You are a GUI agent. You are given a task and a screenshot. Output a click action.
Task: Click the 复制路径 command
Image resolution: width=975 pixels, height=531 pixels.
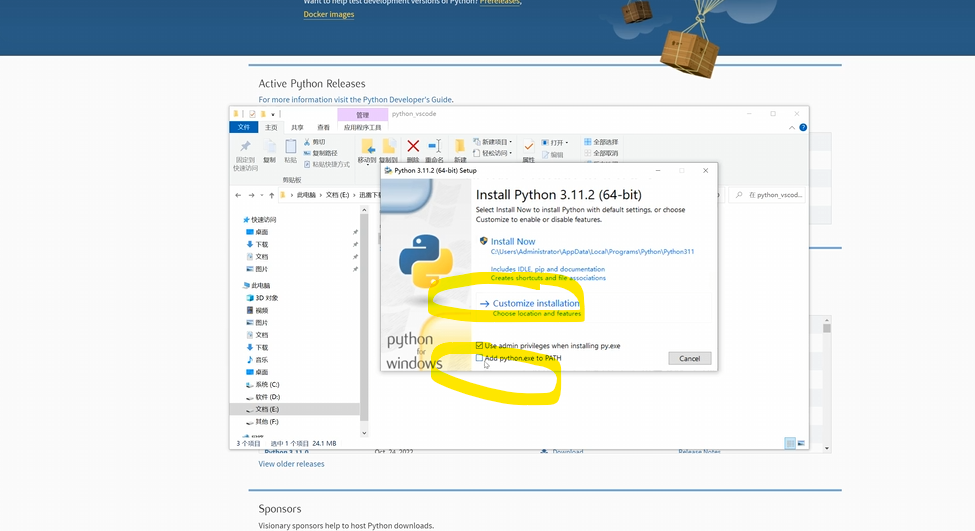click(320, 153)
